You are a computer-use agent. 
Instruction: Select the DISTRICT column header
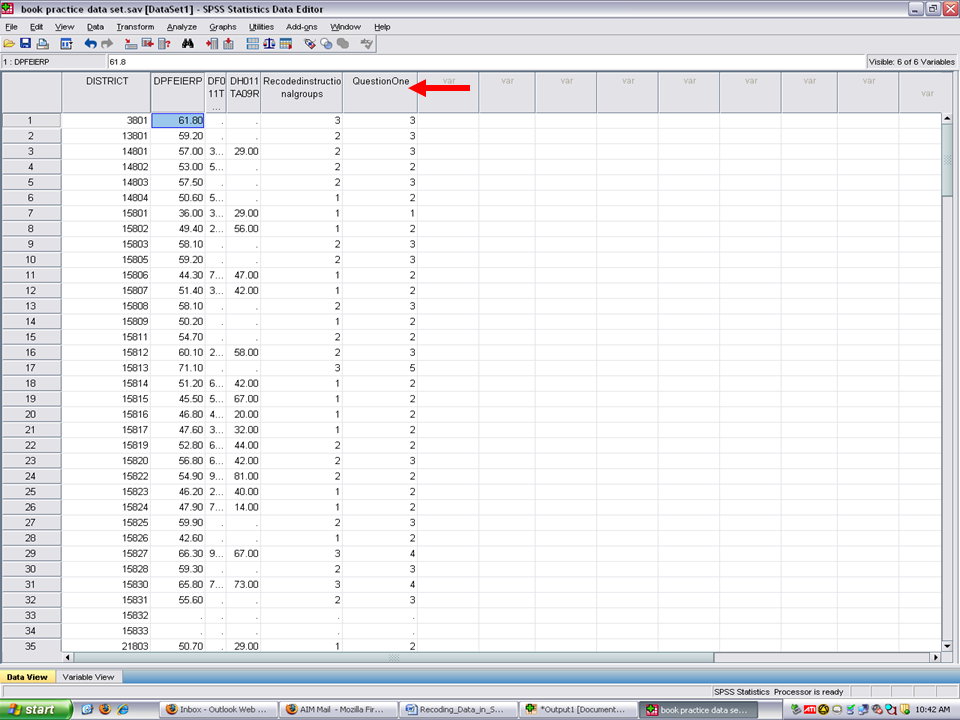tap(106, 82)
